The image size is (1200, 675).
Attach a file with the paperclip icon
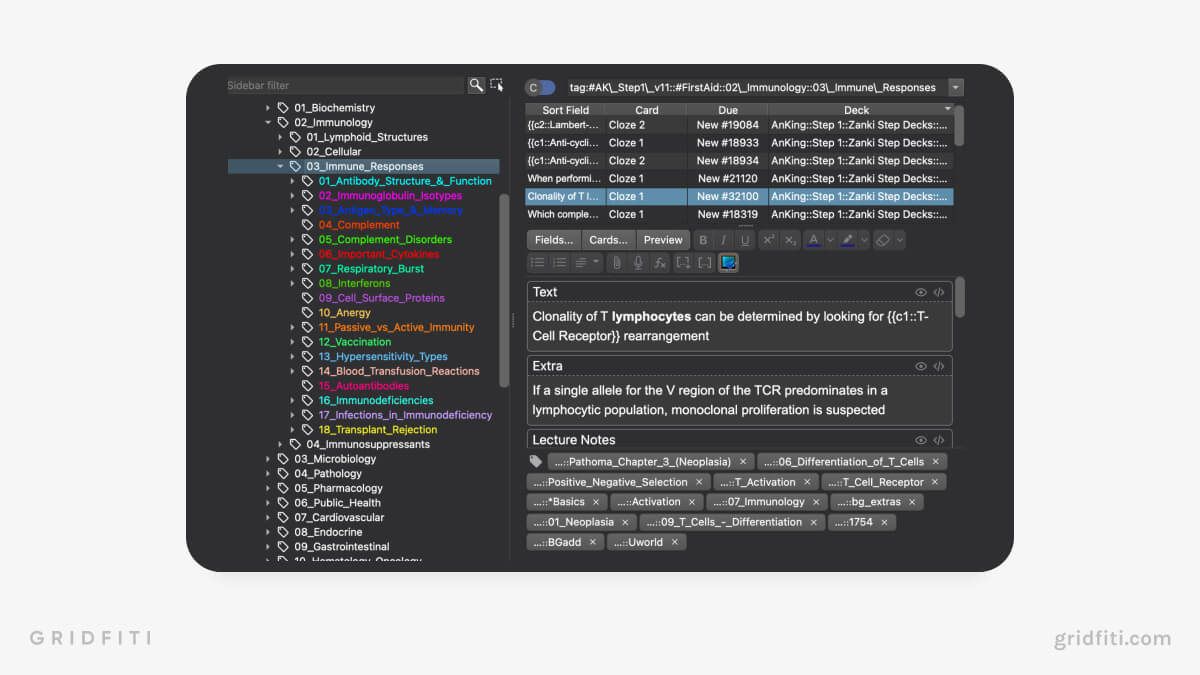617,263
